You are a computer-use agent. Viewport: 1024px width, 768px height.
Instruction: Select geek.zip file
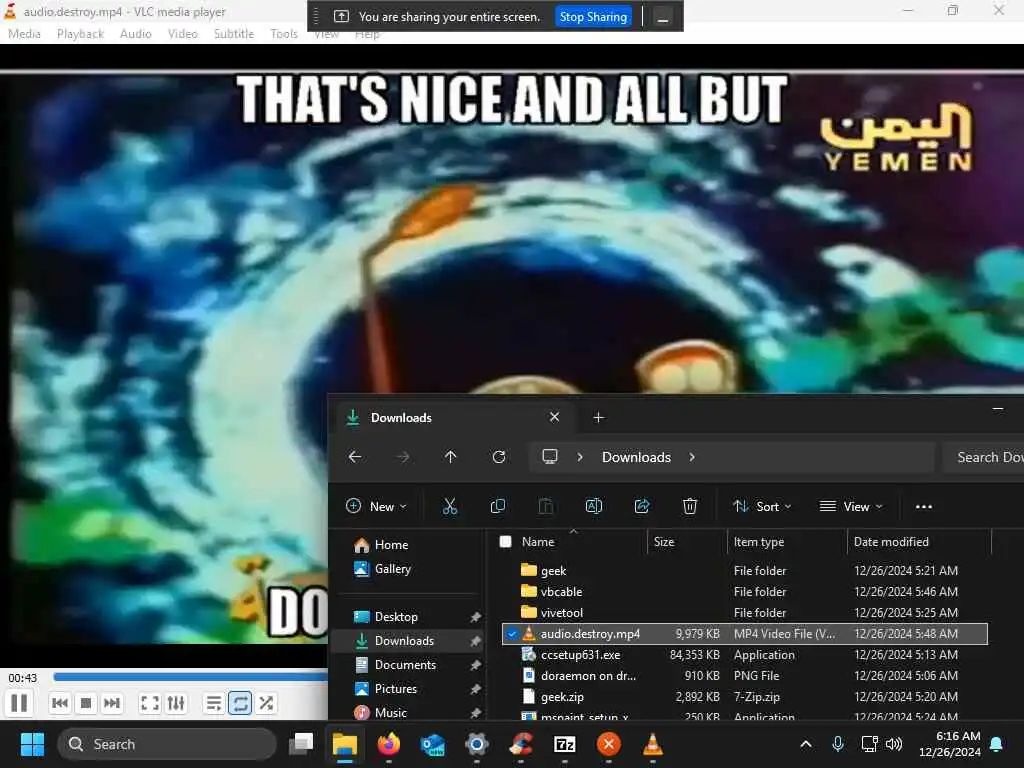(744, 697)
